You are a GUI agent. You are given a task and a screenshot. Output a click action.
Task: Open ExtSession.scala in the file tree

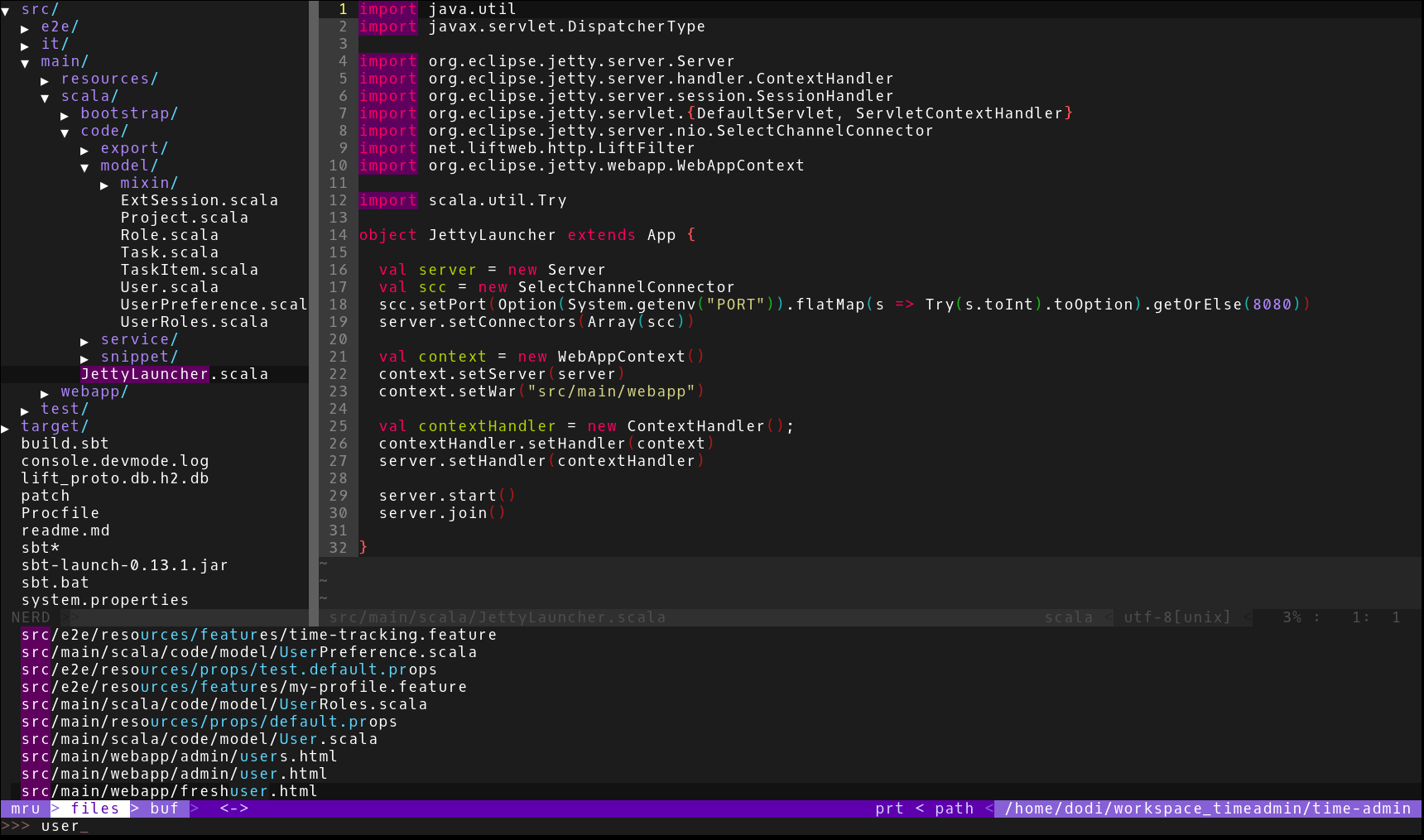[x=199, y=200]
